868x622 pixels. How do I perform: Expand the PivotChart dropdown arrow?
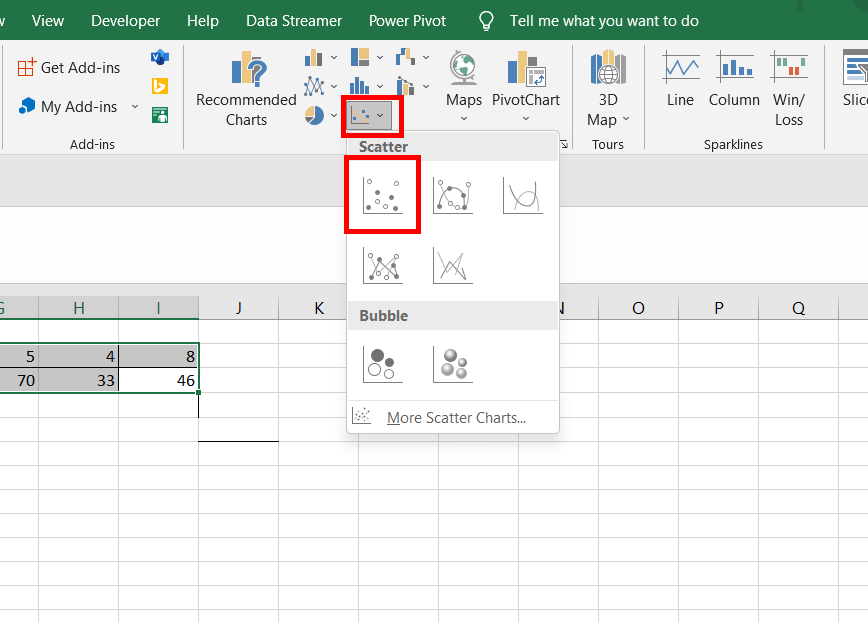526,118
